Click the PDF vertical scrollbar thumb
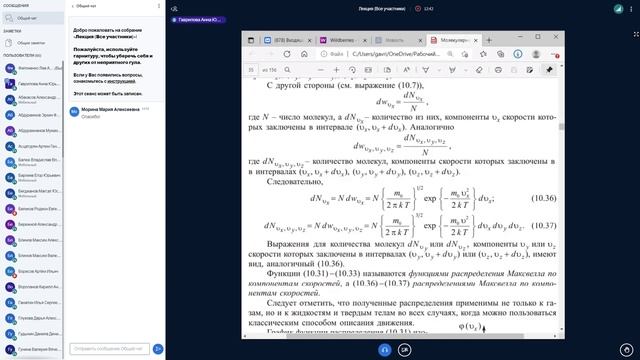The width and height of the screenshot is (640, 360). point(562,127)
